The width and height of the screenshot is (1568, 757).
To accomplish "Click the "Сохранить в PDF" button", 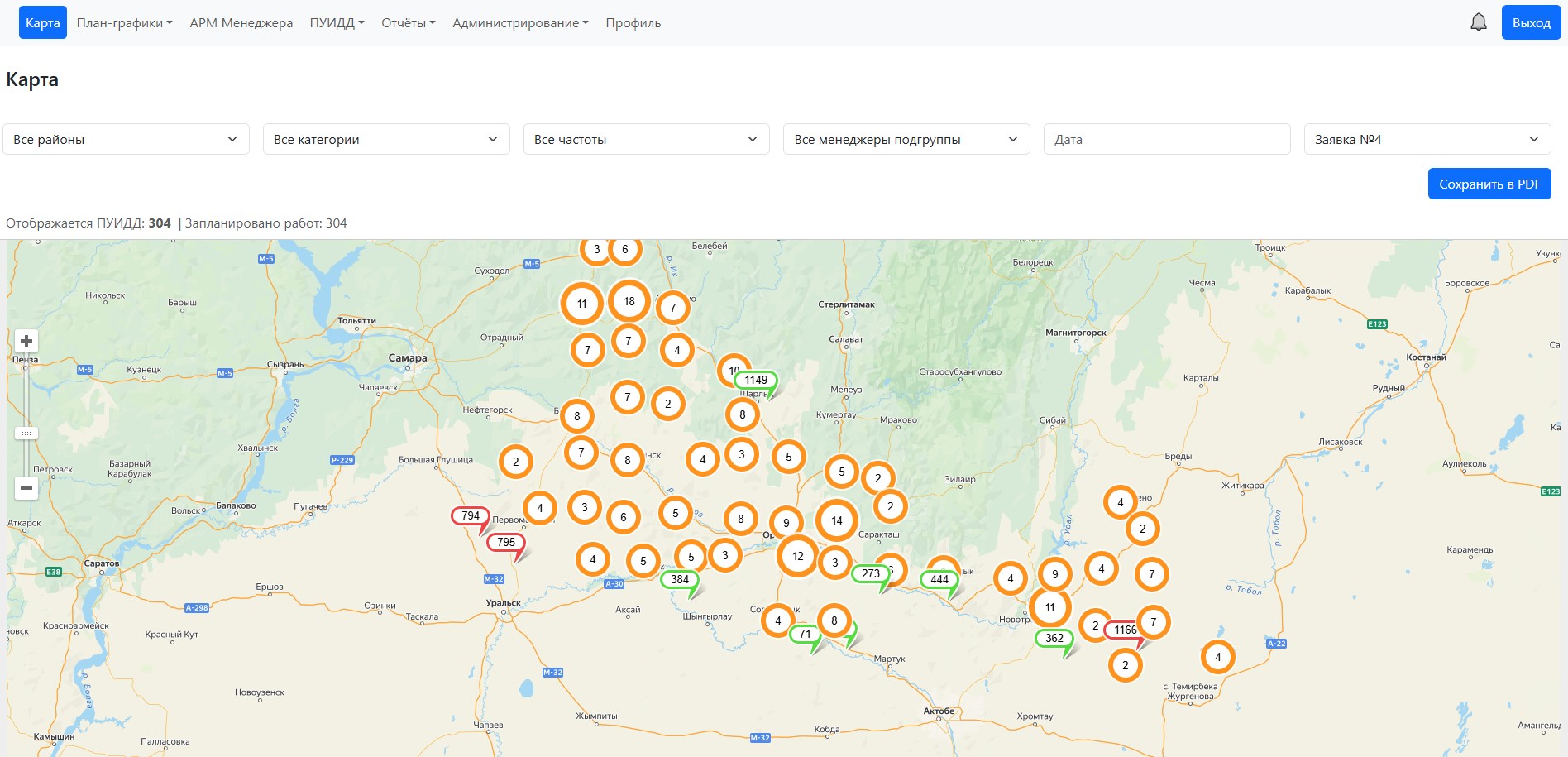I will pos(1489,184).
